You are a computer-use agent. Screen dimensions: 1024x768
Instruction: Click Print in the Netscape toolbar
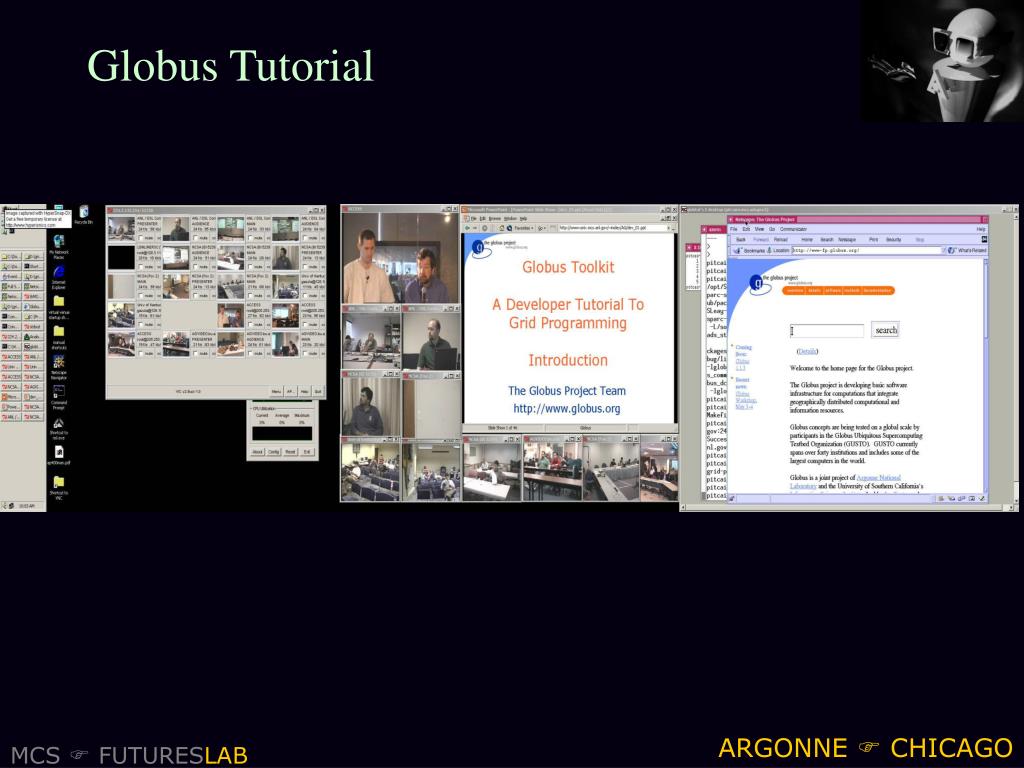click(x=874, y=240)
